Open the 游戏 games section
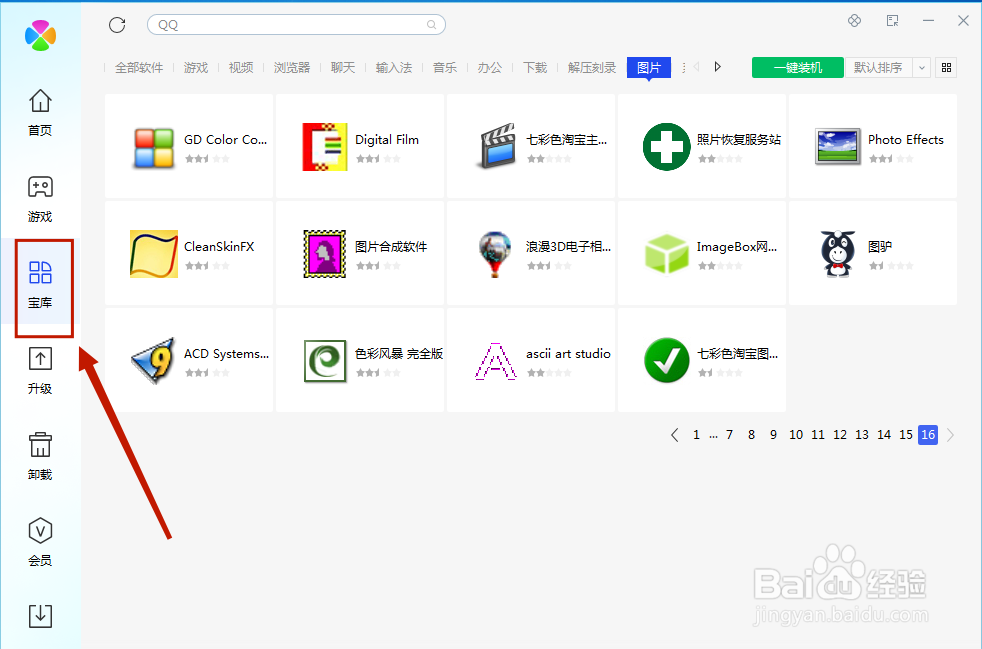This screenshot has height=649, width=982. click(40, 199)
